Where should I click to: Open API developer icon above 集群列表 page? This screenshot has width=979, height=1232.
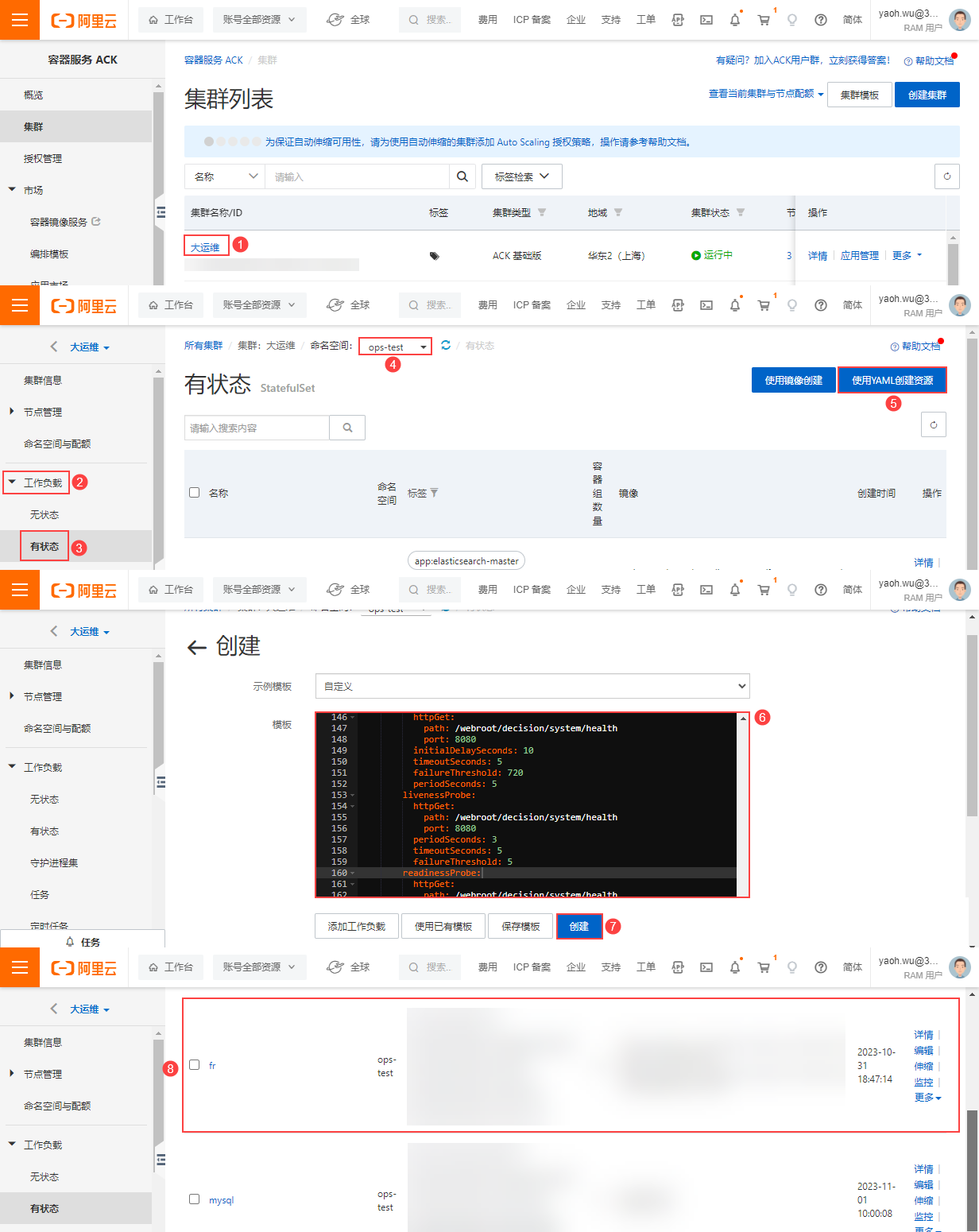pos(678,20)
